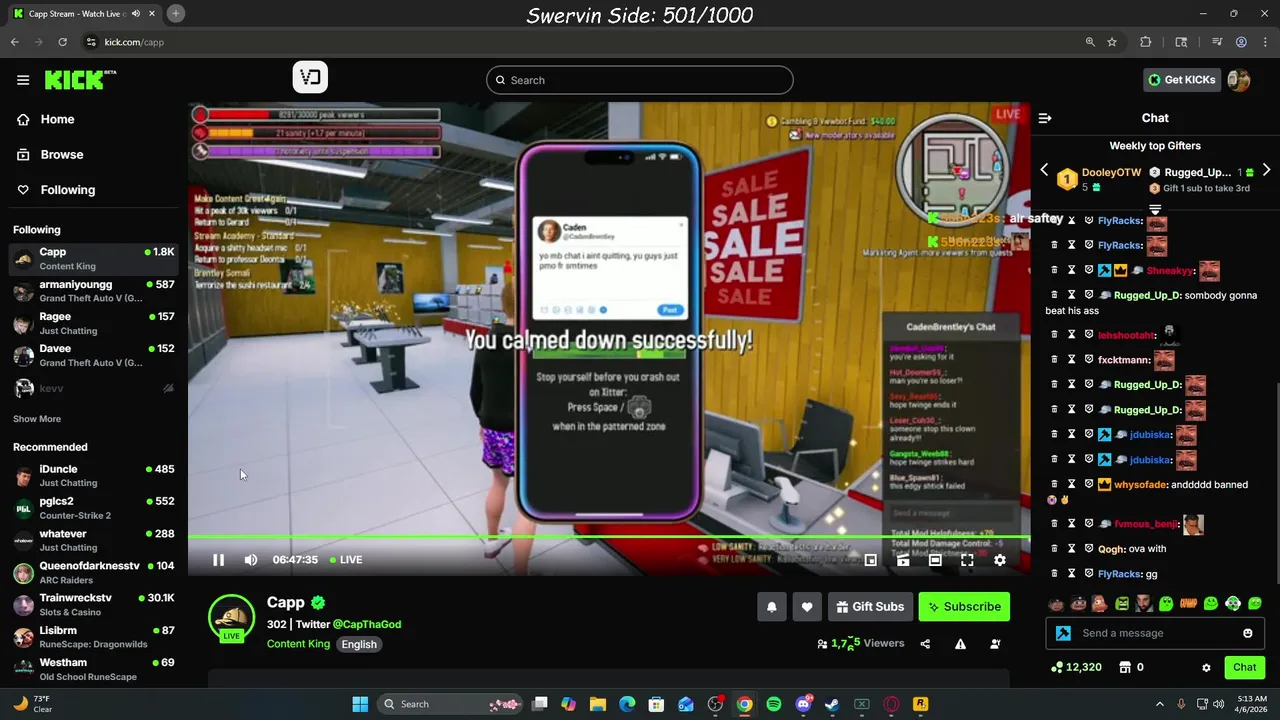Image resolution: width=1280 pixels, height=720 pixels.
Task: Collapse the chat panel
Action: coord(1045,118)
